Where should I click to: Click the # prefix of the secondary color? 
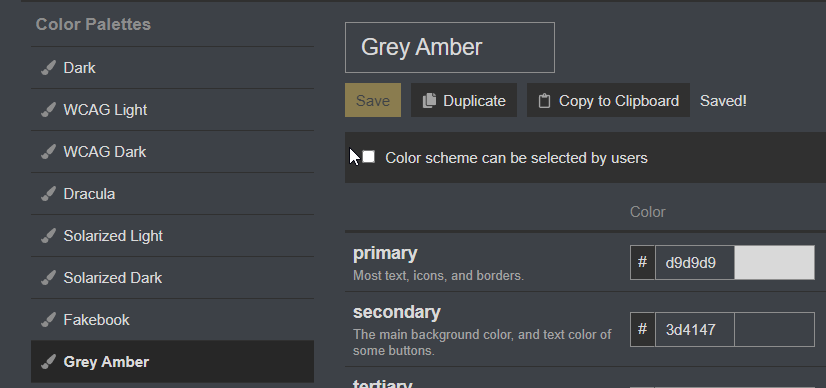click(x=642, y=330)
